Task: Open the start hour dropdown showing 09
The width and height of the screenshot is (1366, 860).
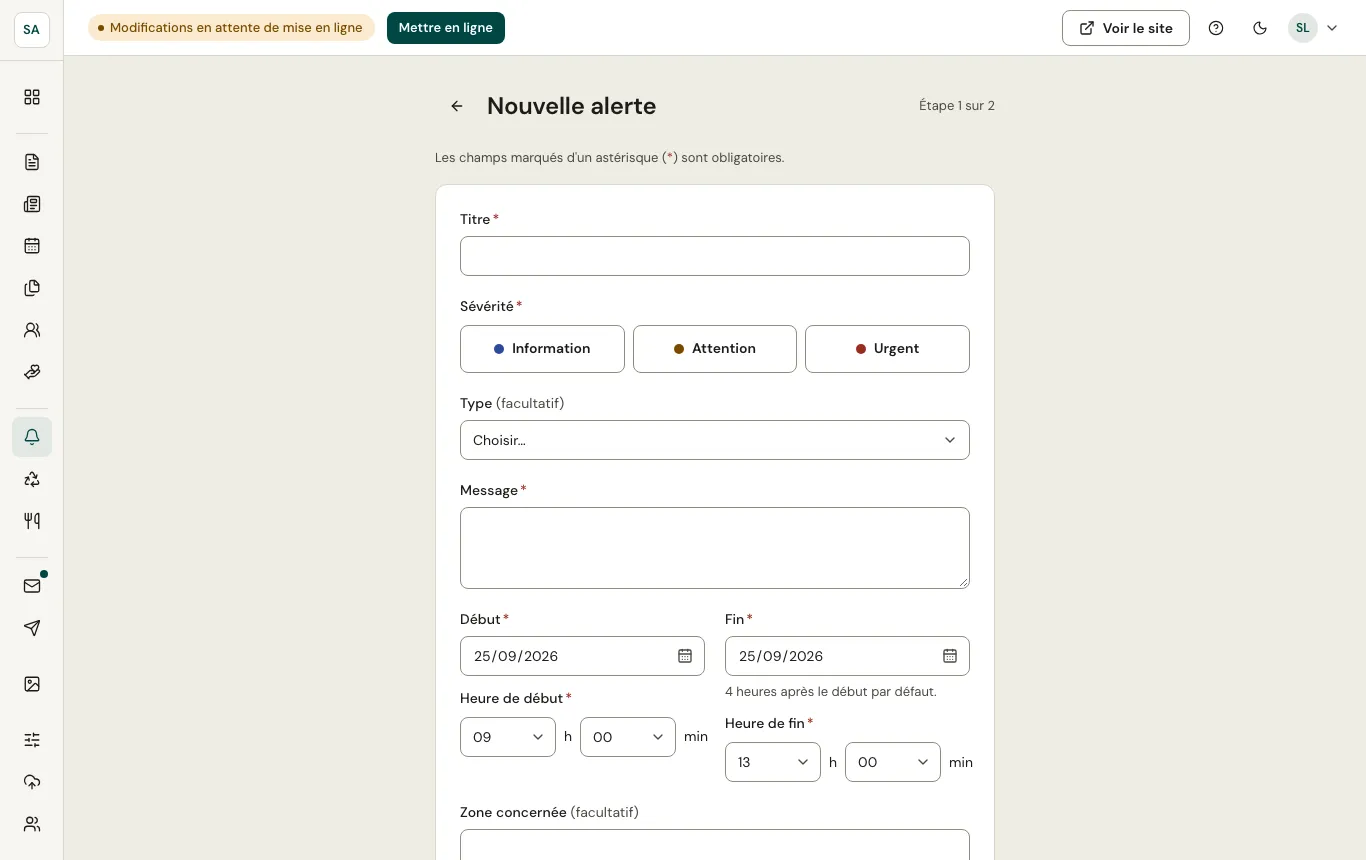Action: point(508,737)
